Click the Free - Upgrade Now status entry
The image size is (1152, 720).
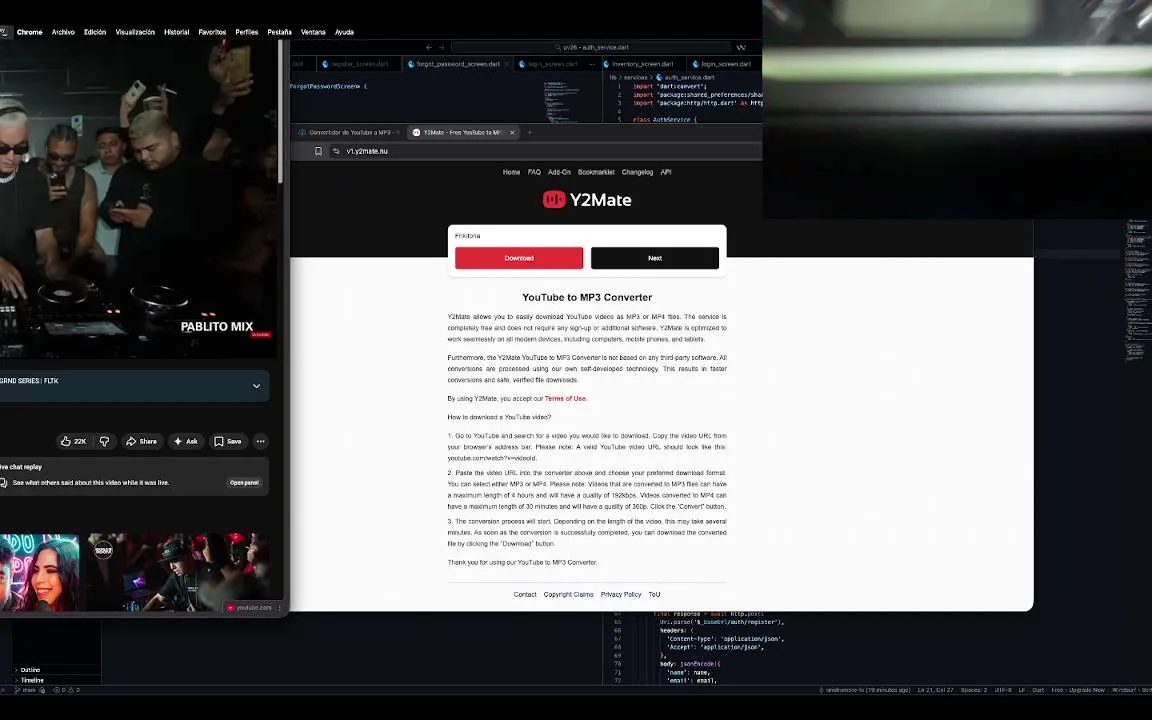(x=1078, y=690)
